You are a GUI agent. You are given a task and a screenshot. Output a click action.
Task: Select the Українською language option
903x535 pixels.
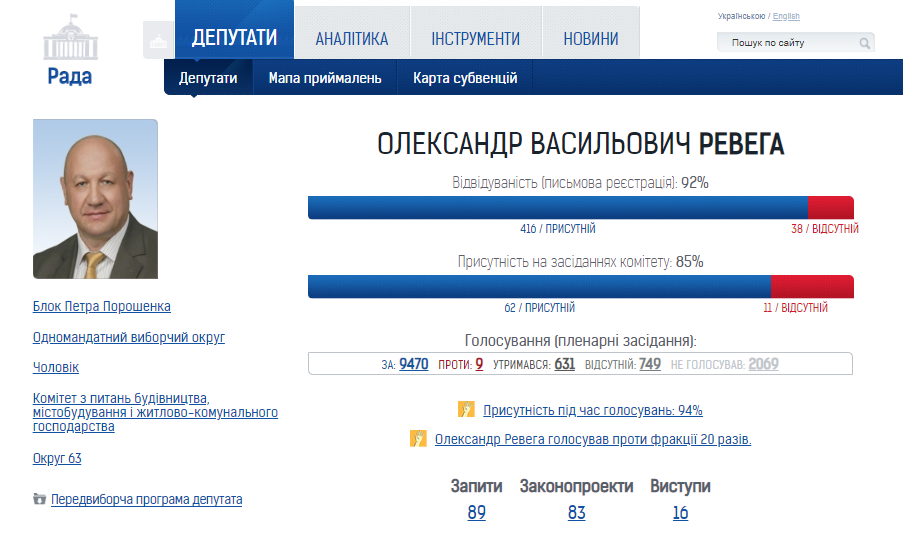coord(741,16)
